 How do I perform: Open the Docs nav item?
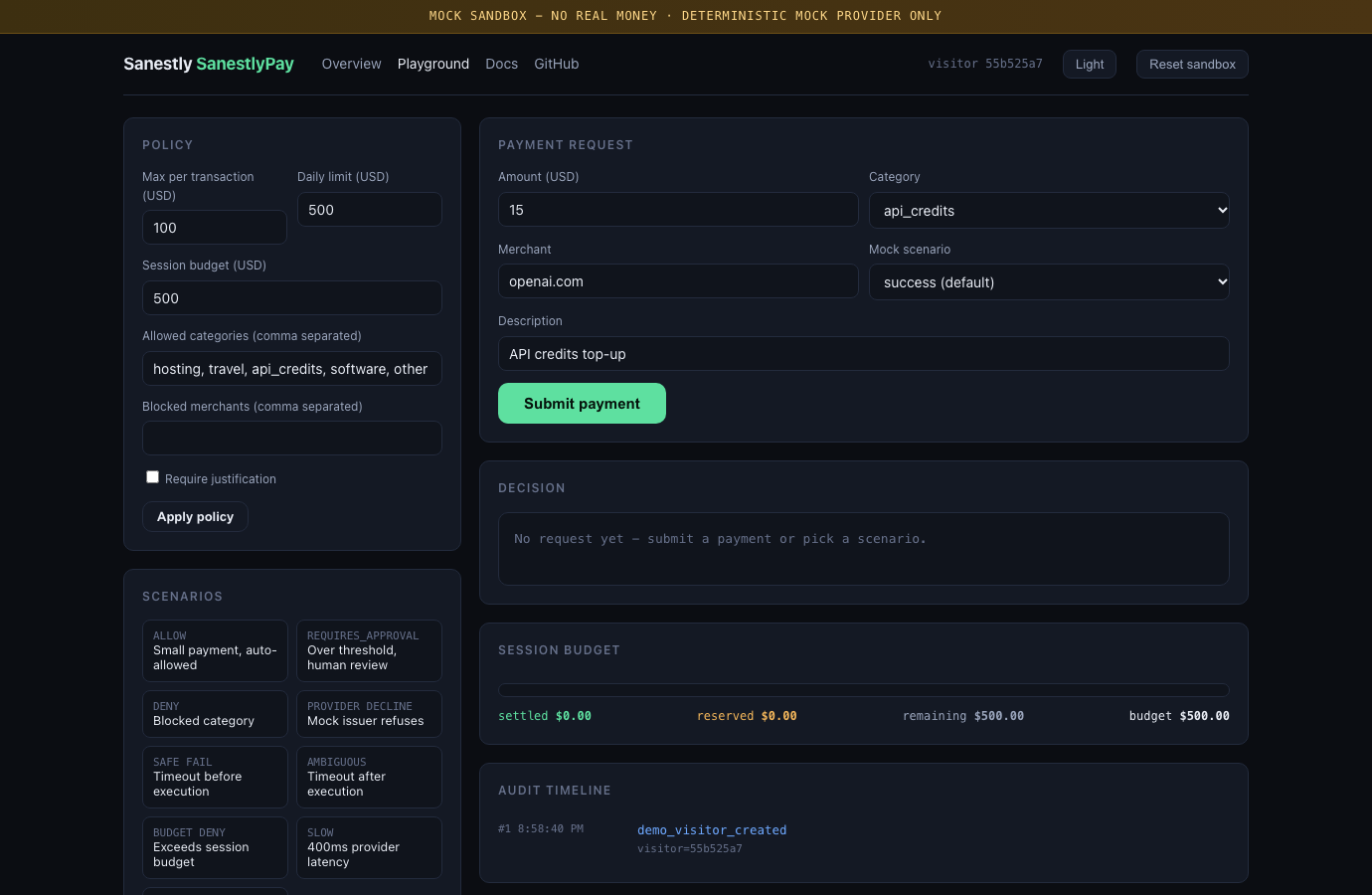click(501, 64)
